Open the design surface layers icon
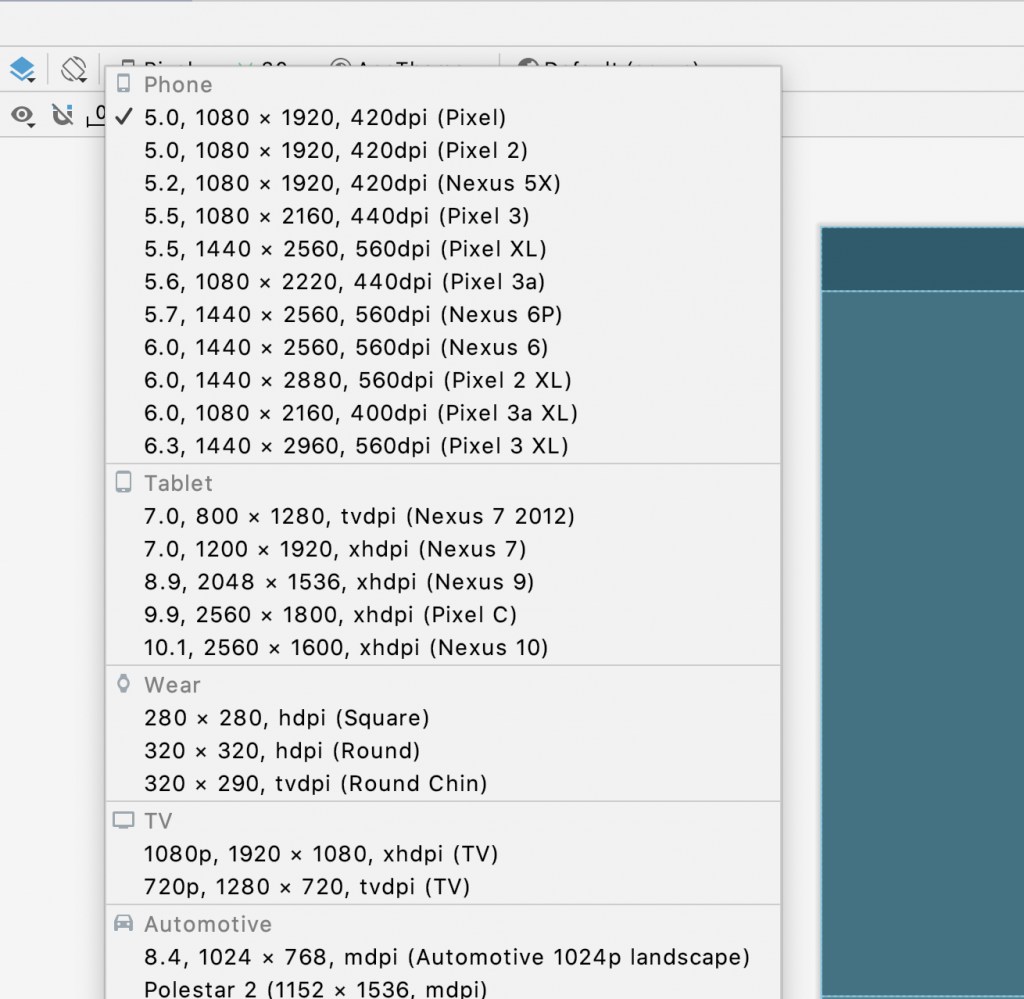This screenshot has width=1024, height=999. click(x=23, y=69)
